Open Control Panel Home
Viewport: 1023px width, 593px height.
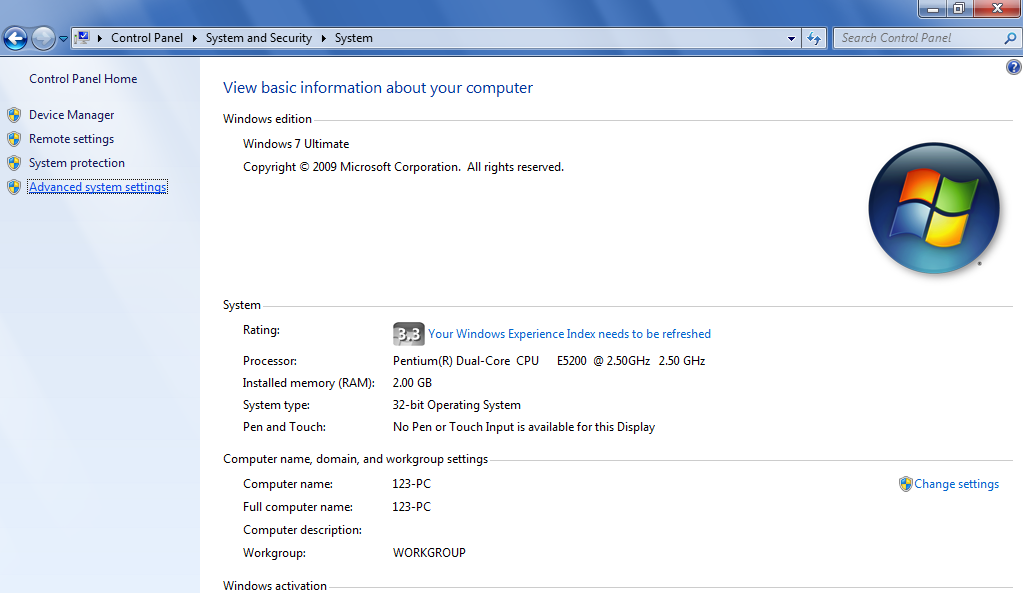coord(83,79)
